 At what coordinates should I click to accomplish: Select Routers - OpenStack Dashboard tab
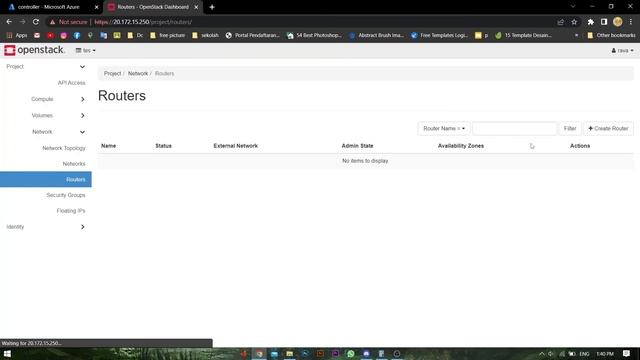click(x=153, y=7)
